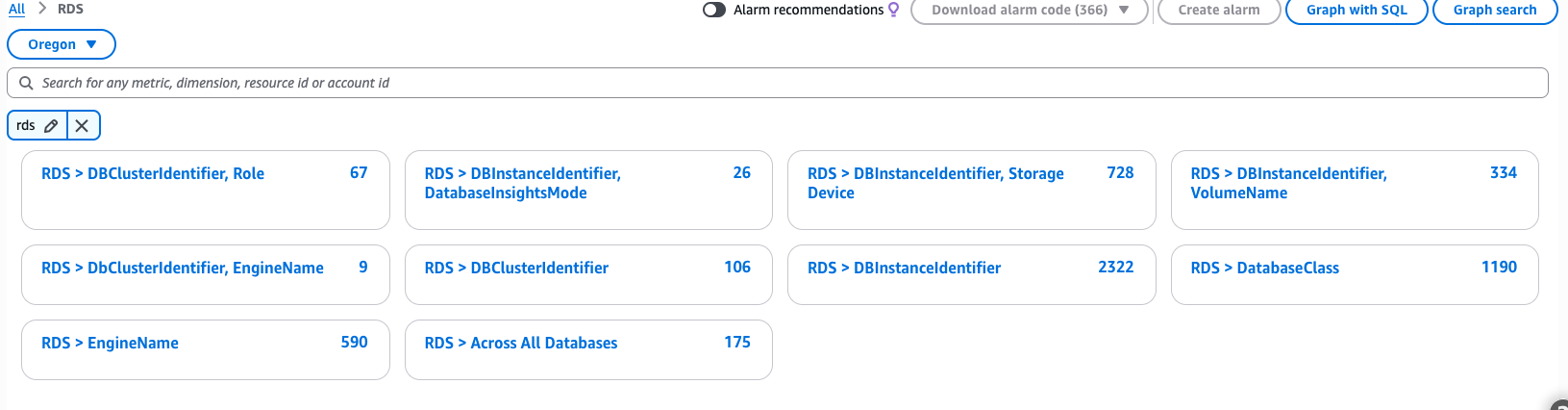Expand Download alarm code dropdown
The height and width of the screenshot is (410, 1568).
pos(1123,10)
